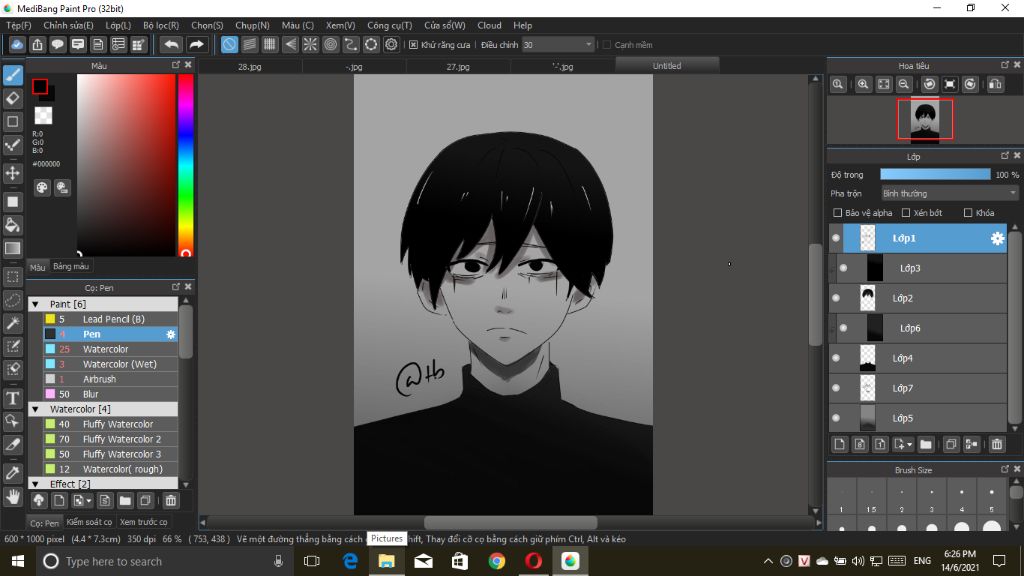Viewport: 1024px width, 576px height.
Task: Select the Brush tool in left toolbar
Action: tap(13, 75)
